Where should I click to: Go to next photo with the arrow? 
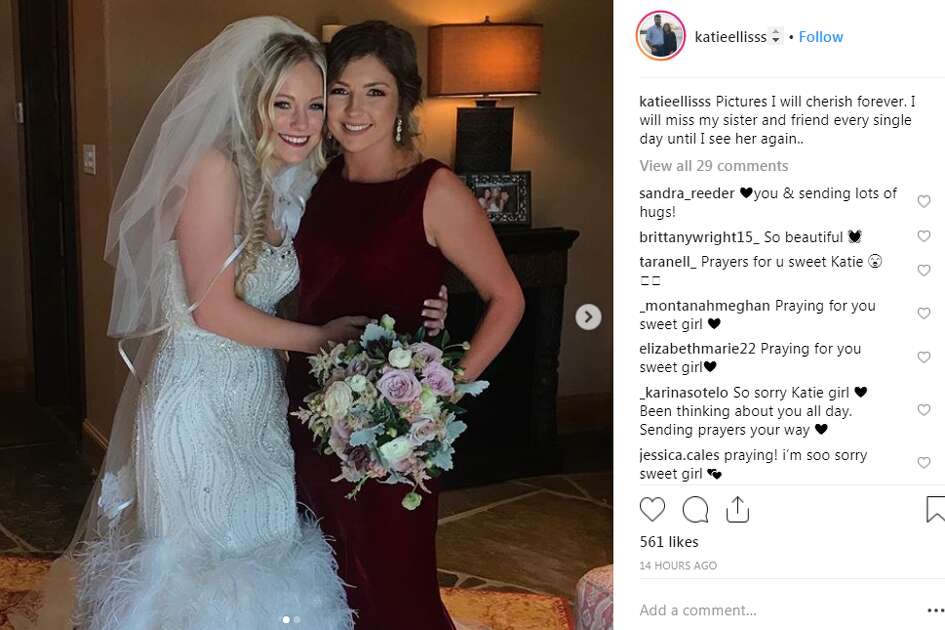click(588, 317)
